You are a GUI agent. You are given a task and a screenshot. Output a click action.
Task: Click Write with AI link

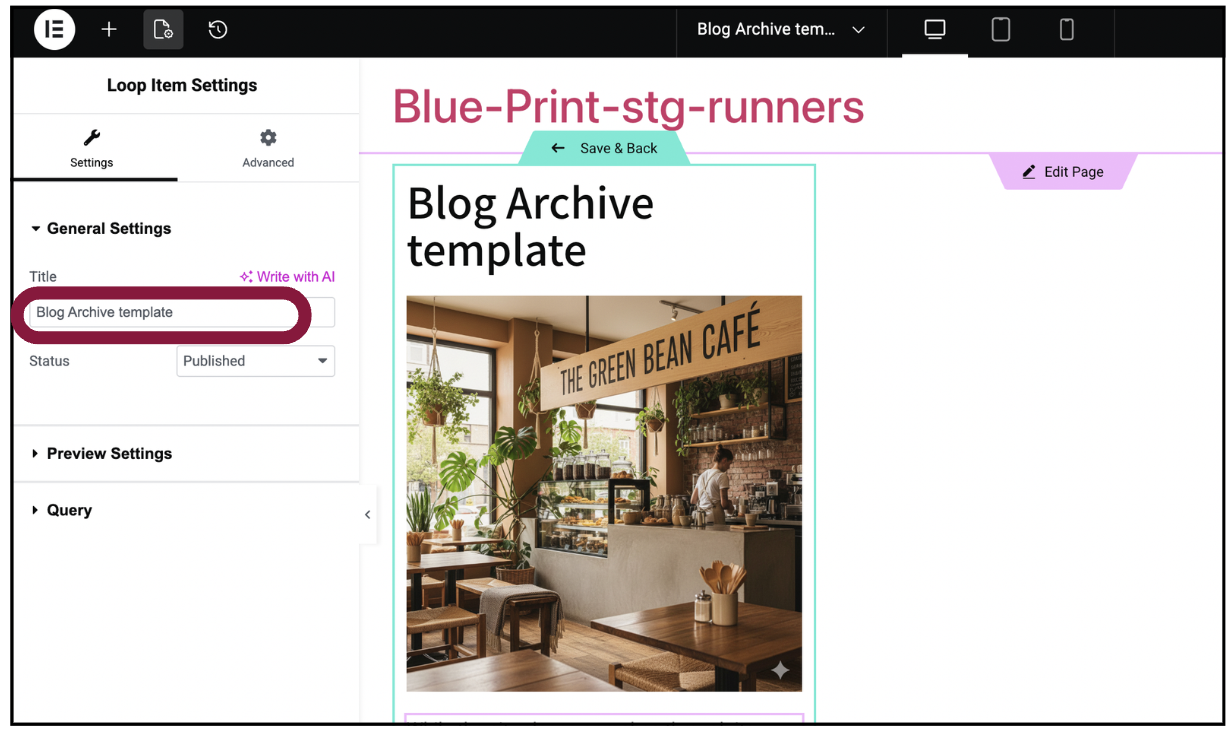coord(288,277)
